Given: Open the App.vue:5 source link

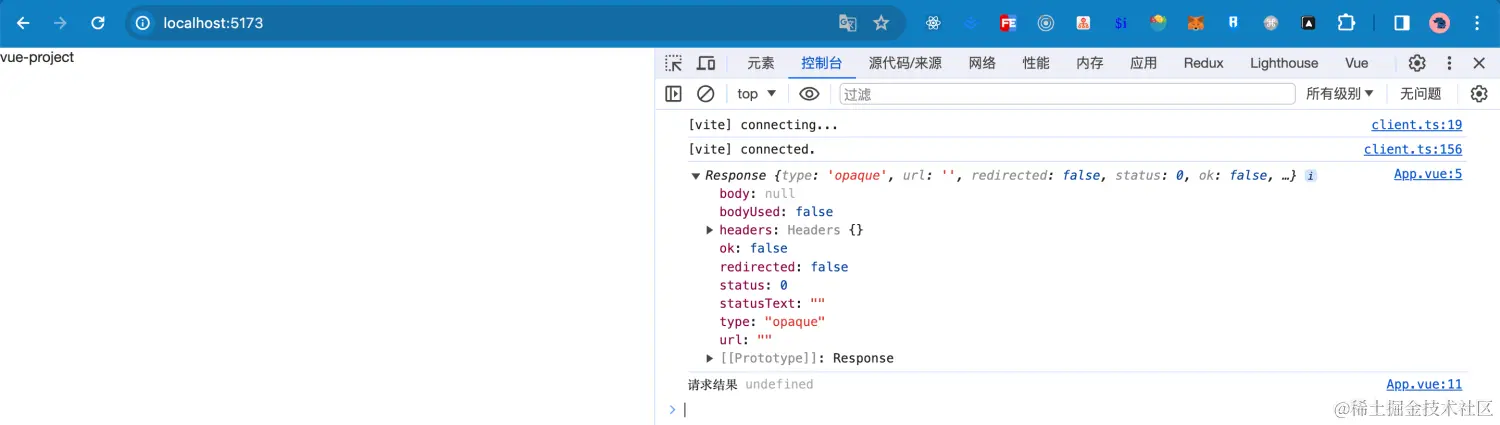Looking at the screenshot, I should (1428, 174).
